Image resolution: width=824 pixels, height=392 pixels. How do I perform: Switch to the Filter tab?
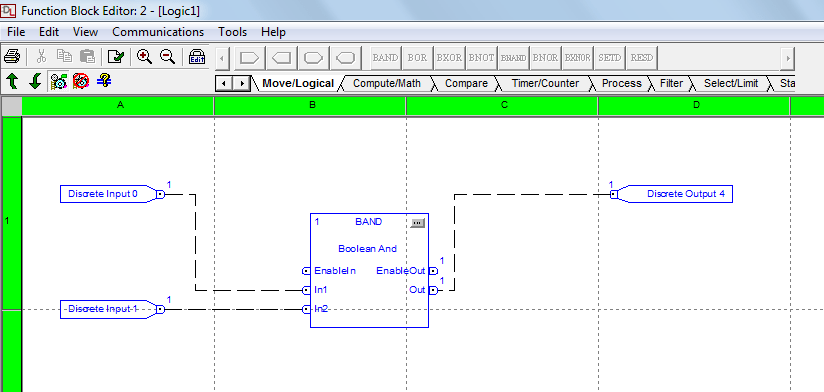(x=672, y=83)
